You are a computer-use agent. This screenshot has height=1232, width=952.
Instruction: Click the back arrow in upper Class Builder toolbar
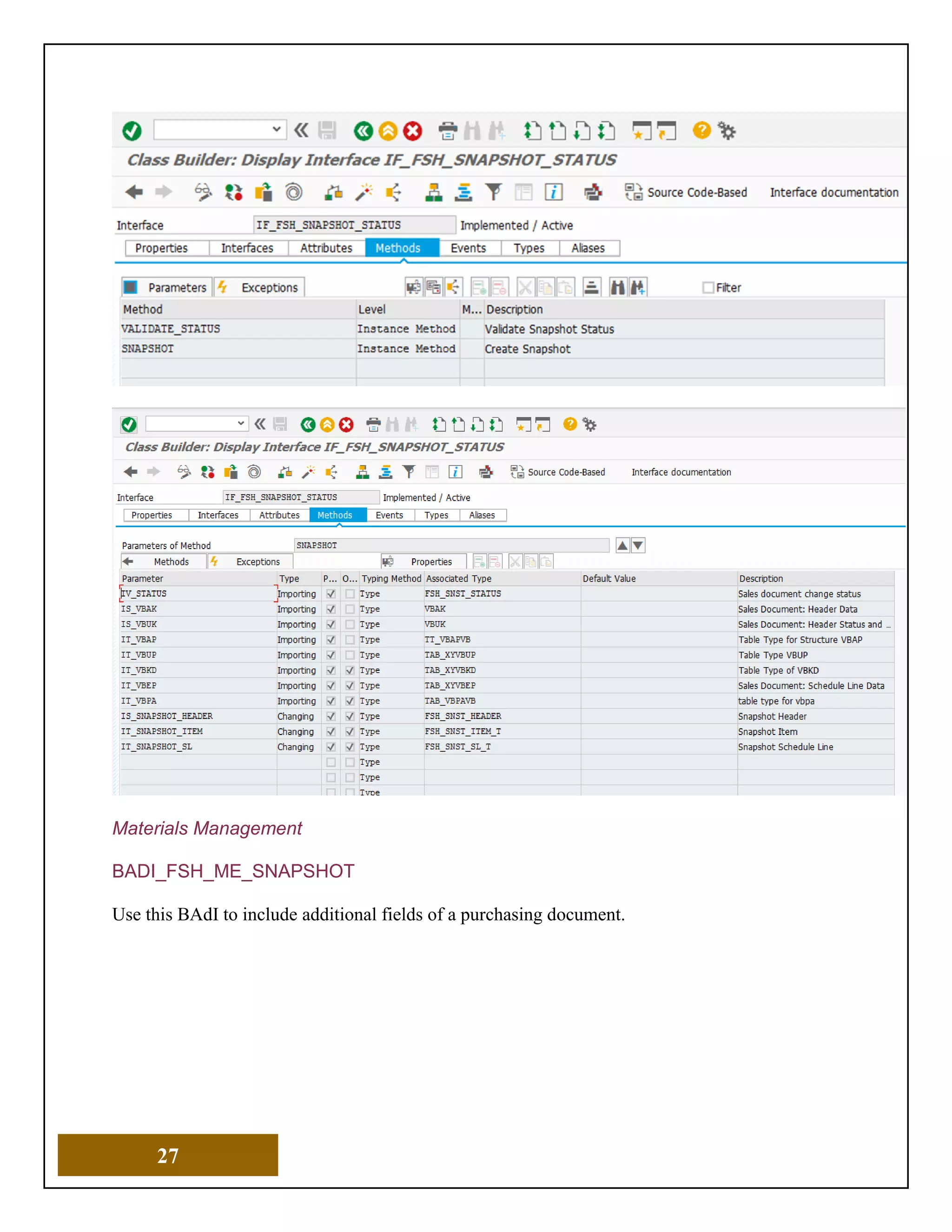pos(134,192)
